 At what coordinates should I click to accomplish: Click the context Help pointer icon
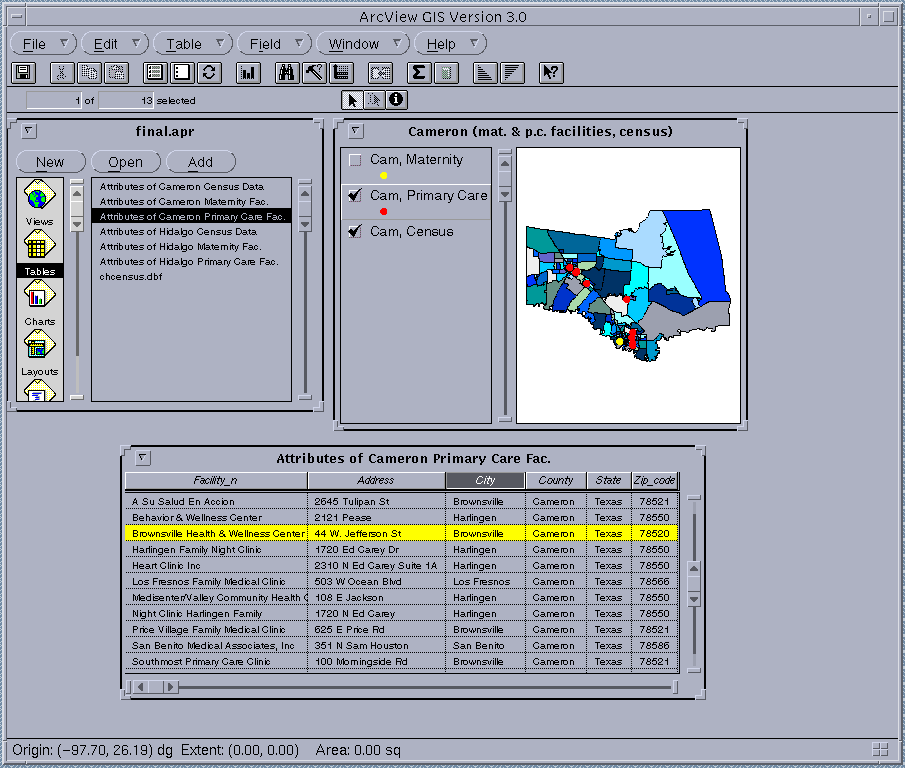(x=551, y=73)
